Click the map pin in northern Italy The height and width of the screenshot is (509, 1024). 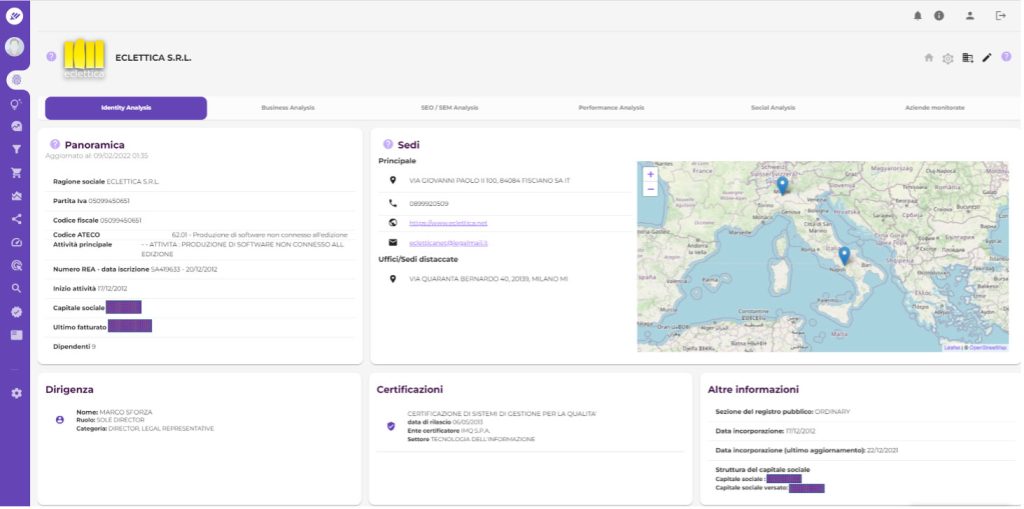(782, 185)
